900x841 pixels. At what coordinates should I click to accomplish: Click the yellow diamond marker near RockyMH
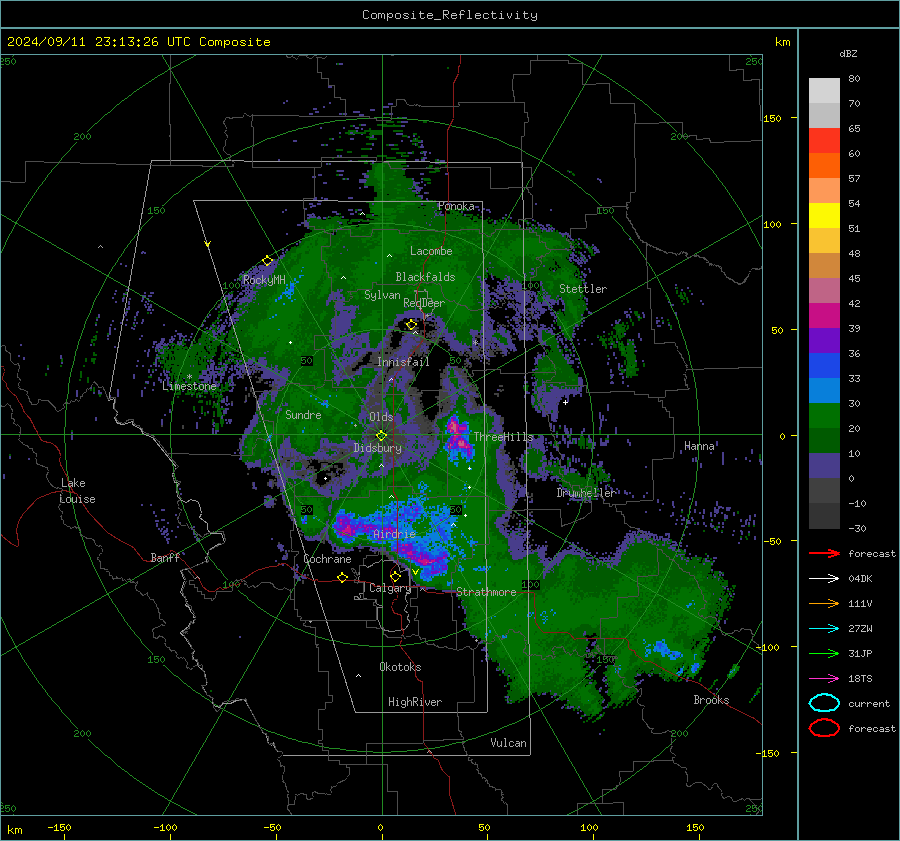pos(267,261)
